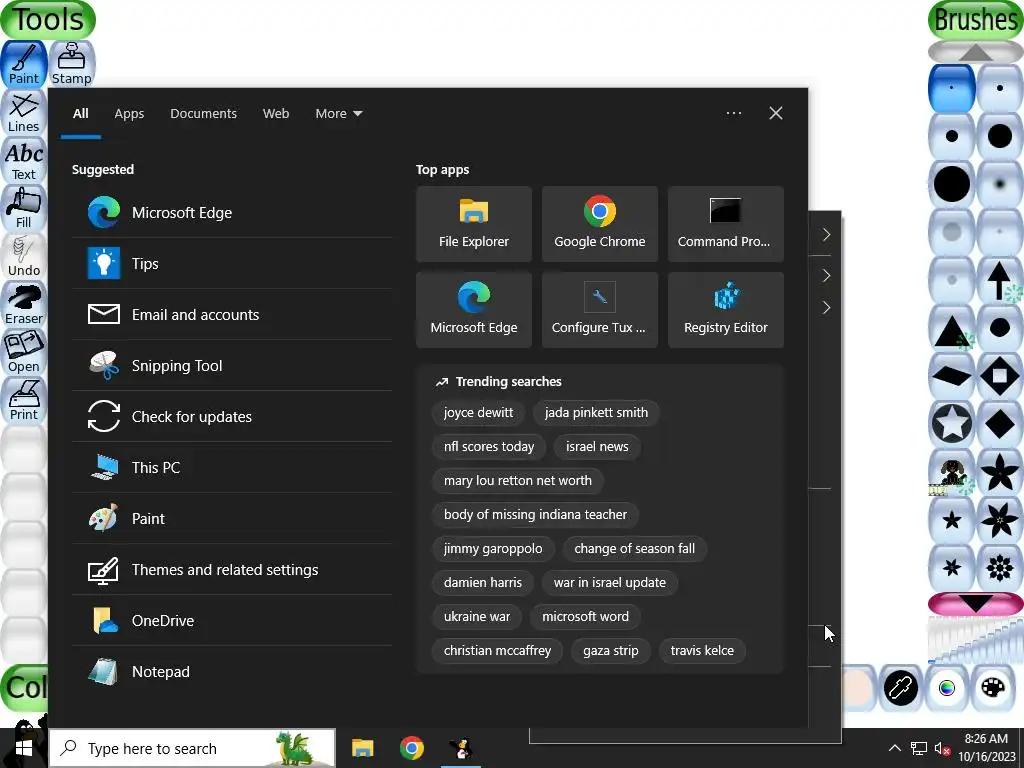
Task: Choose the triangle brush
Action: tap(952, 328)
